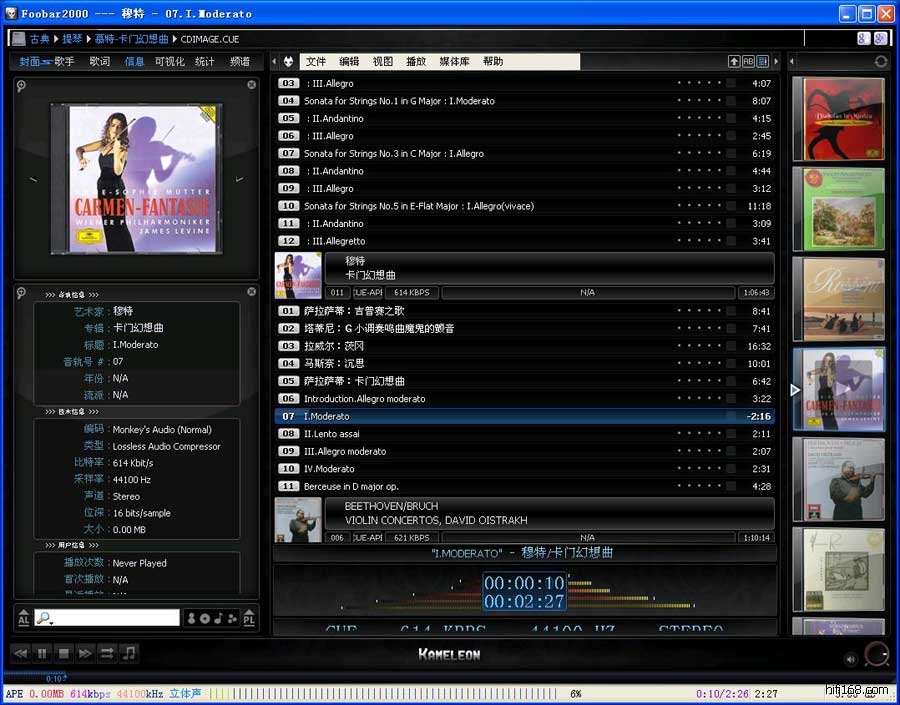The image size is (900, 705).
Task: Close the album cover panel
Action: pyautogui.click(x=251, y=85)
